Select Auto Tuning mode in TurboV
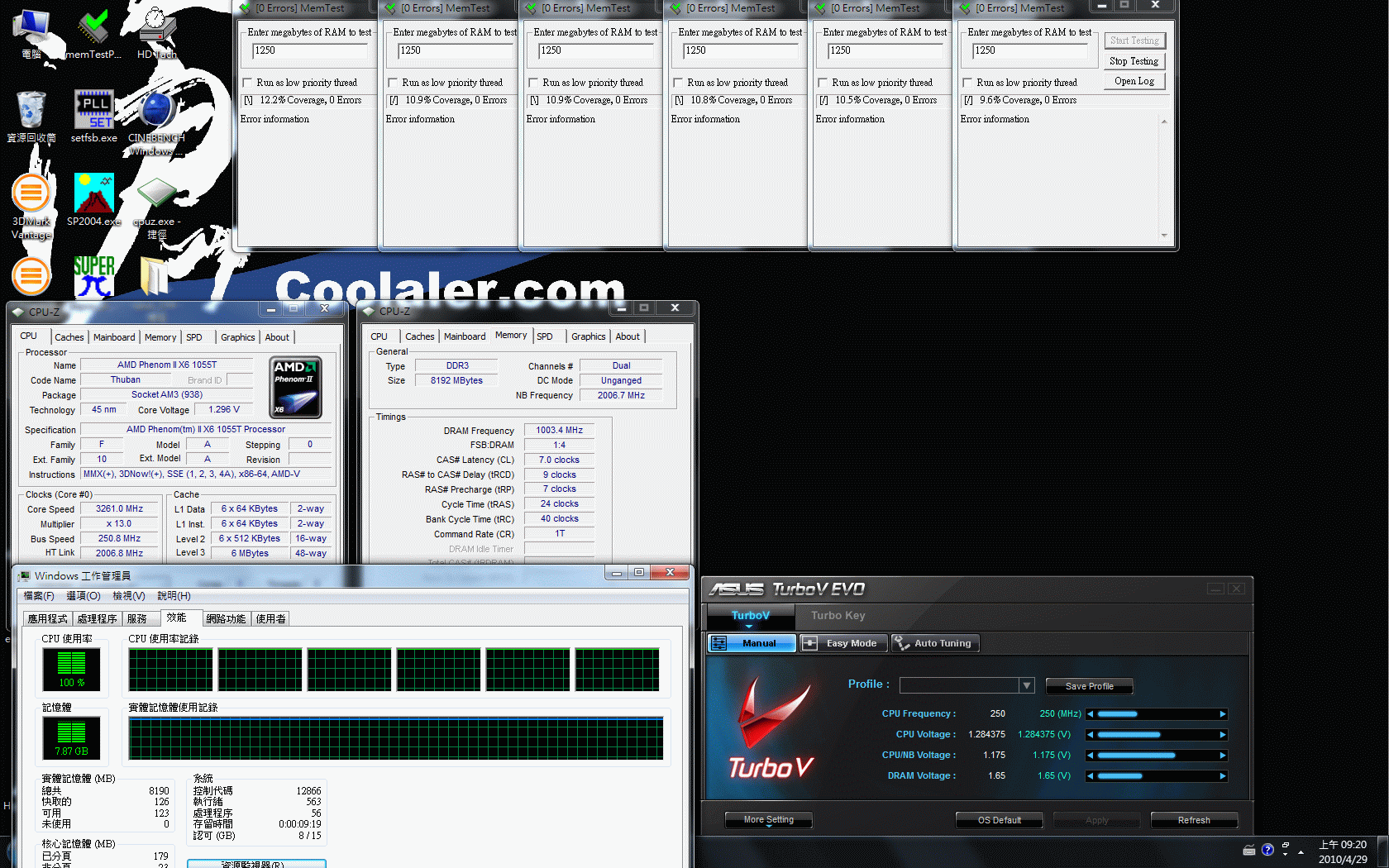 [x=934, y=643]
